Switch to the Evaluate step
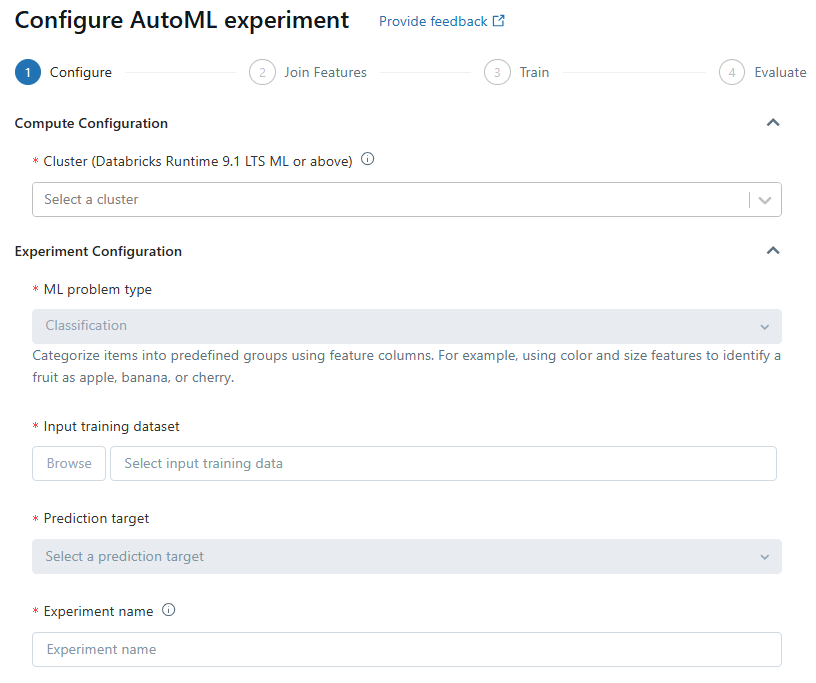816x683 pixels. [x=781, y=72]
